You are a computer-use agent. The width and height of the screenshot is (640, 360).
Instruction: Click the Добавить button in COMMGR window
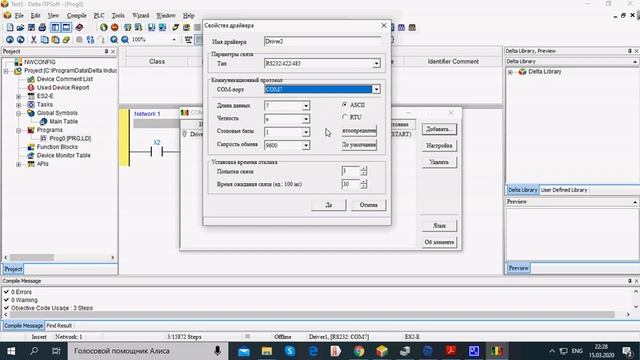(x=439, y=129)
